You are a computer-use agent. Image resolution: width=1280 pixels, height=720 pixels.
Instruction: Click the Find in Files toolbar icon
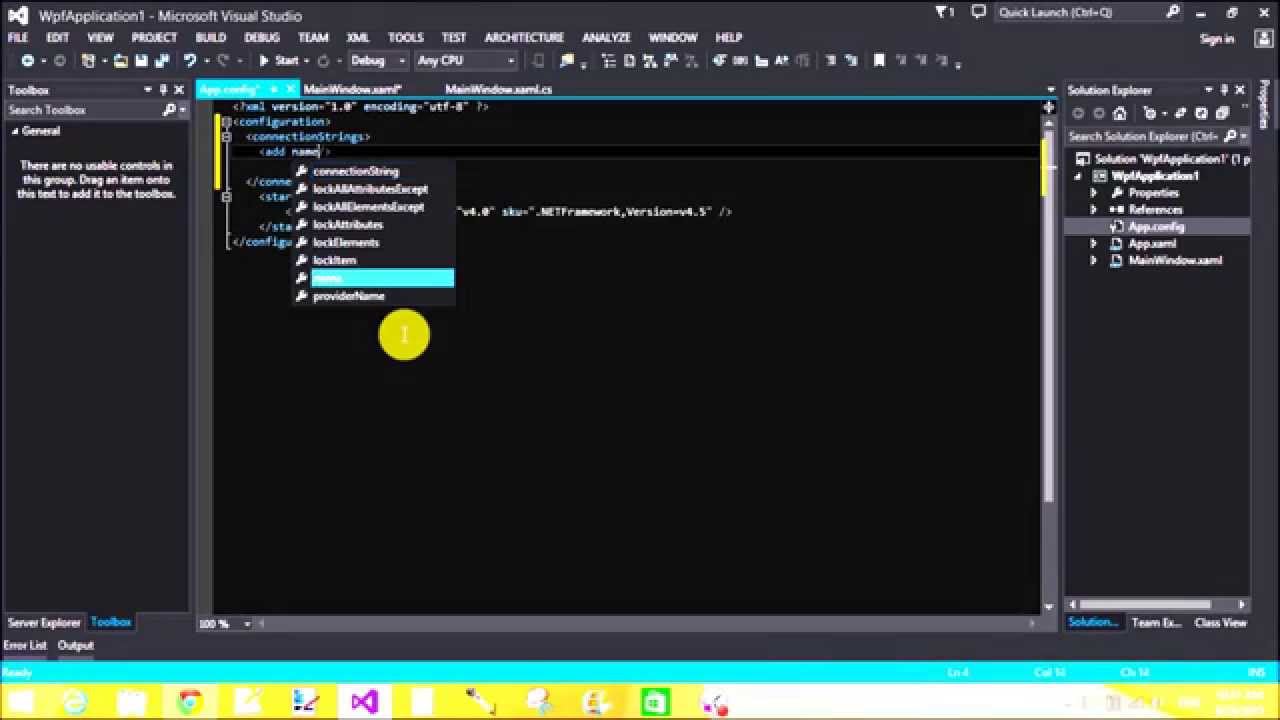pos(567,61)
